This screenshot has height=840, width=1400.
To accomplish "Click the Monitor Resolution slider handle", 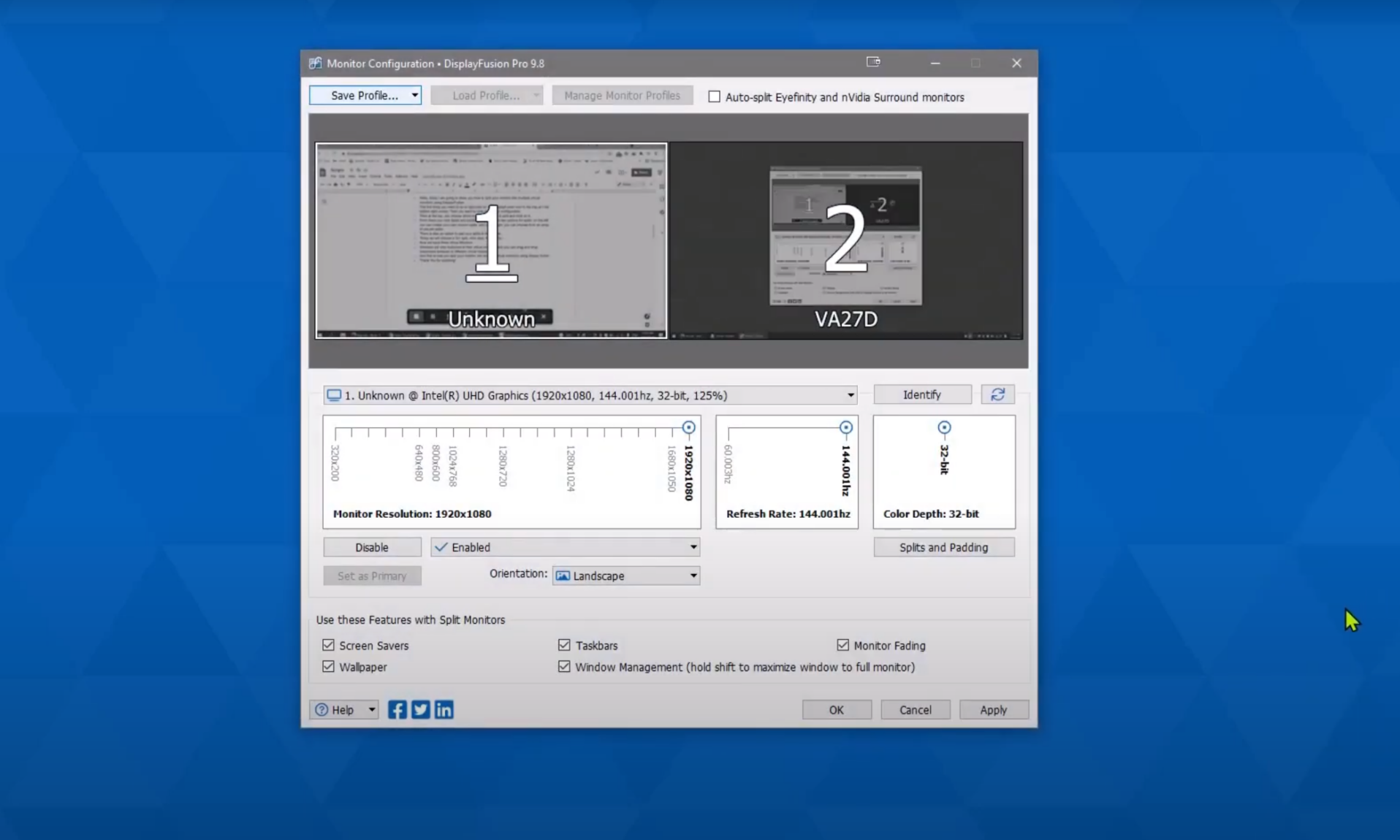I will [x=688, y=427].
